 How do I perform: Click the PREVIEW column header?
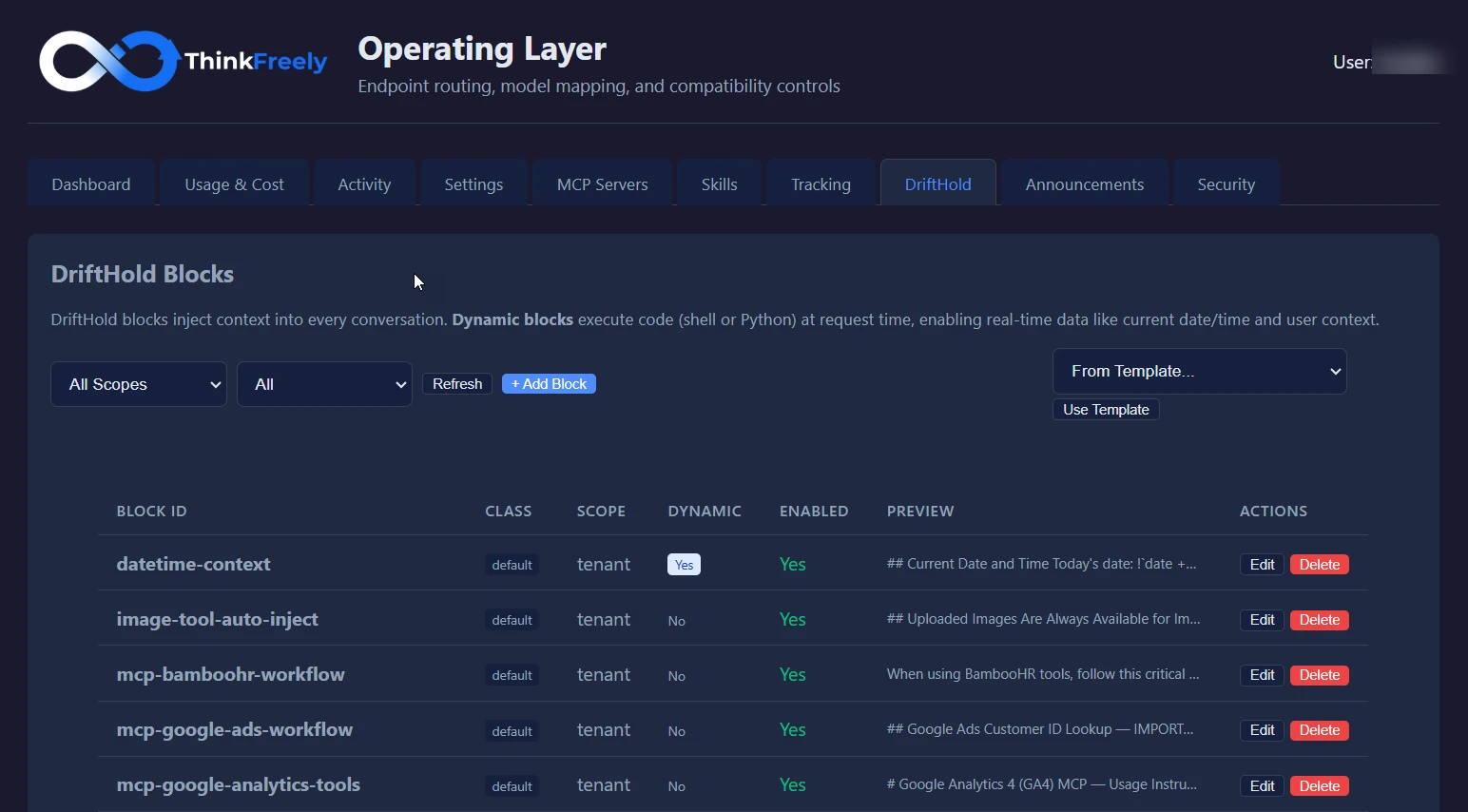[920, 511]
